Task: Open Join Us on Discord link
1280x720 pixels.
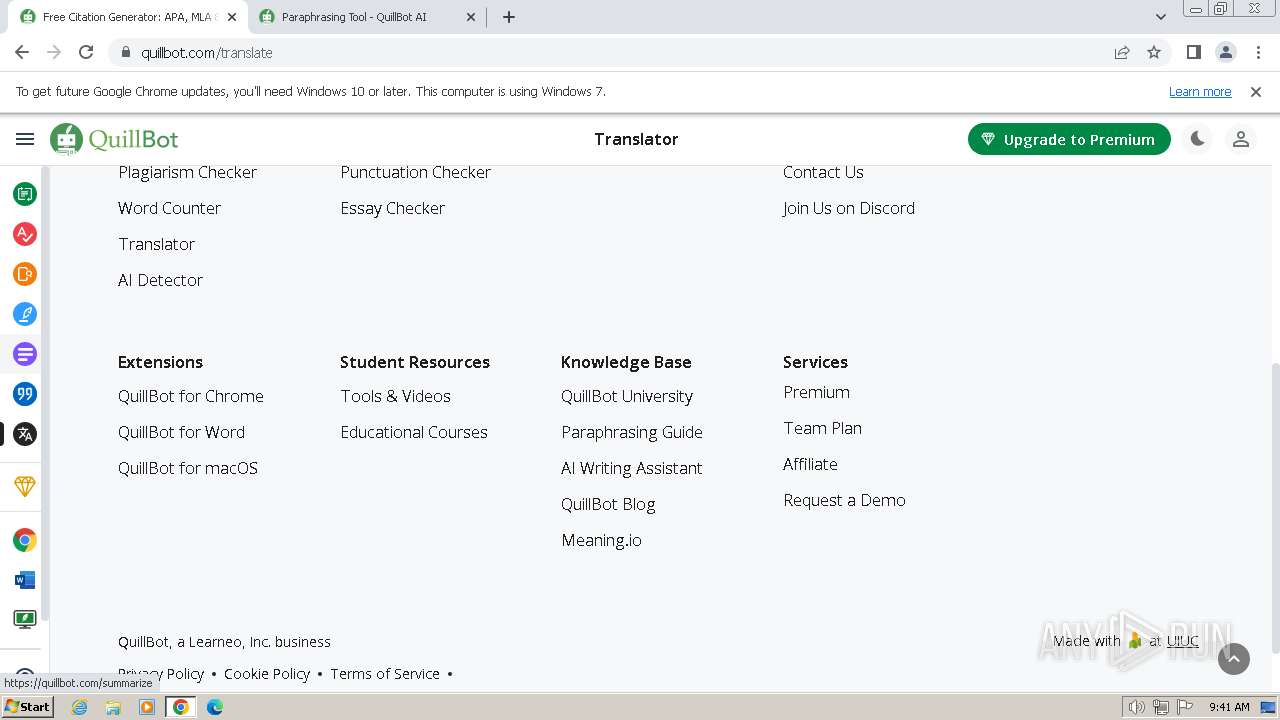Action: (849, 208)
